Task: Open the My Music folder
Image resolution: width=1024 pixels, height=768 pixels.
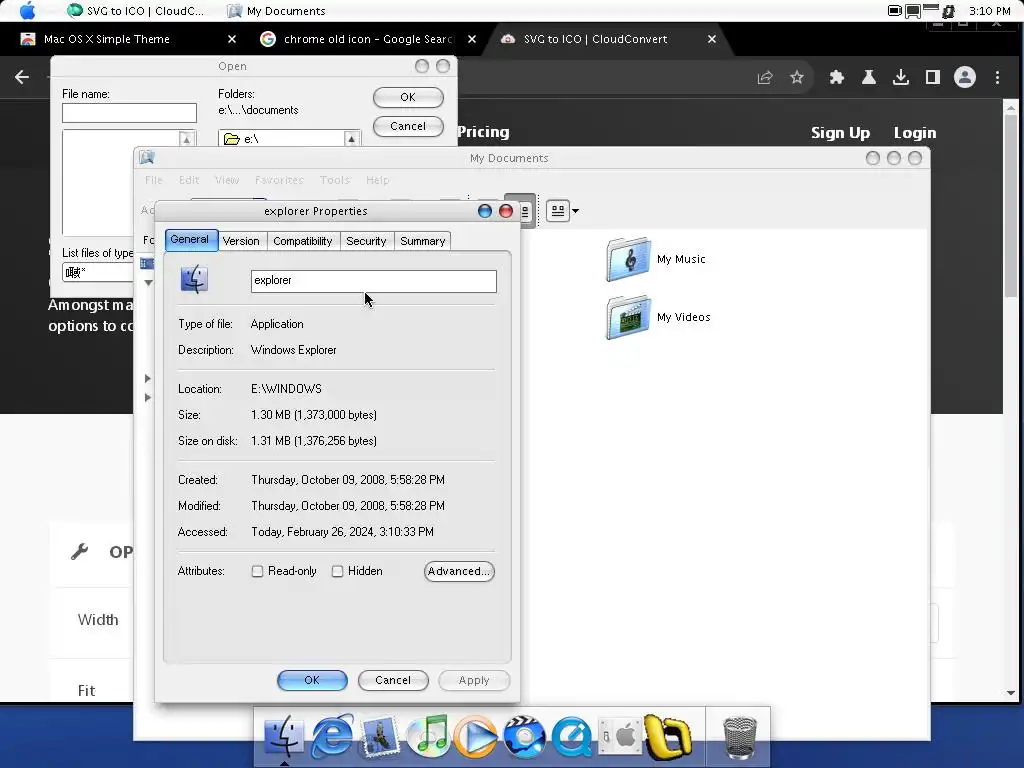Action: 656,259
